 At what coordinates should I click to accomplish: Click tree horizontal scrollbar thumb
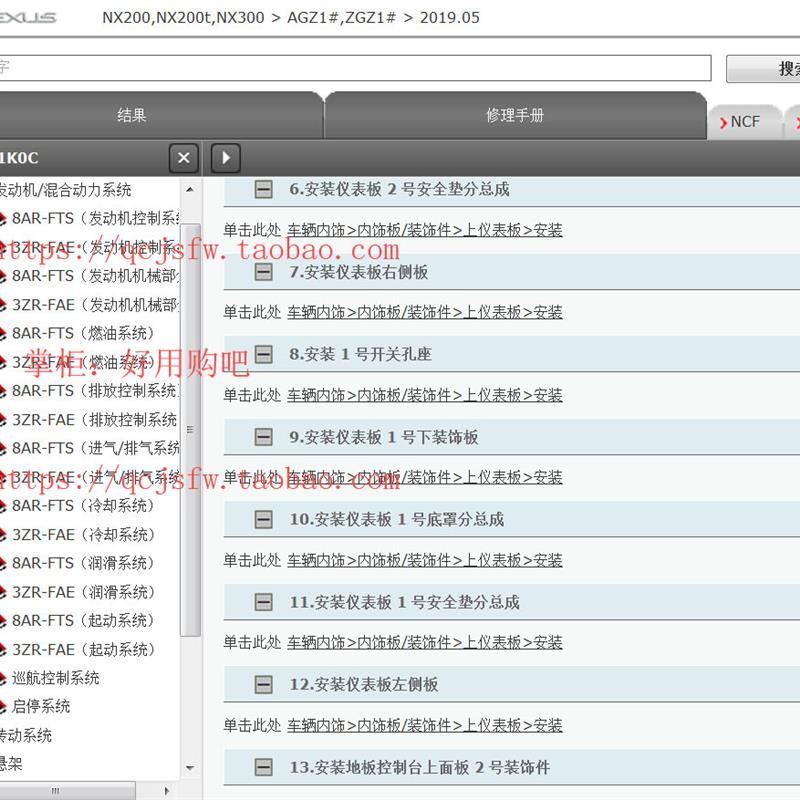point(67,791)
